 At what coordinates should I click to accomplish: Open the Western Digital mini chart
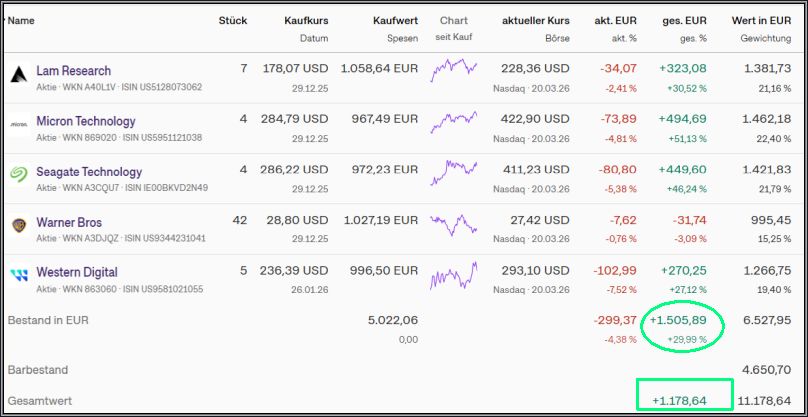(454, 272)
